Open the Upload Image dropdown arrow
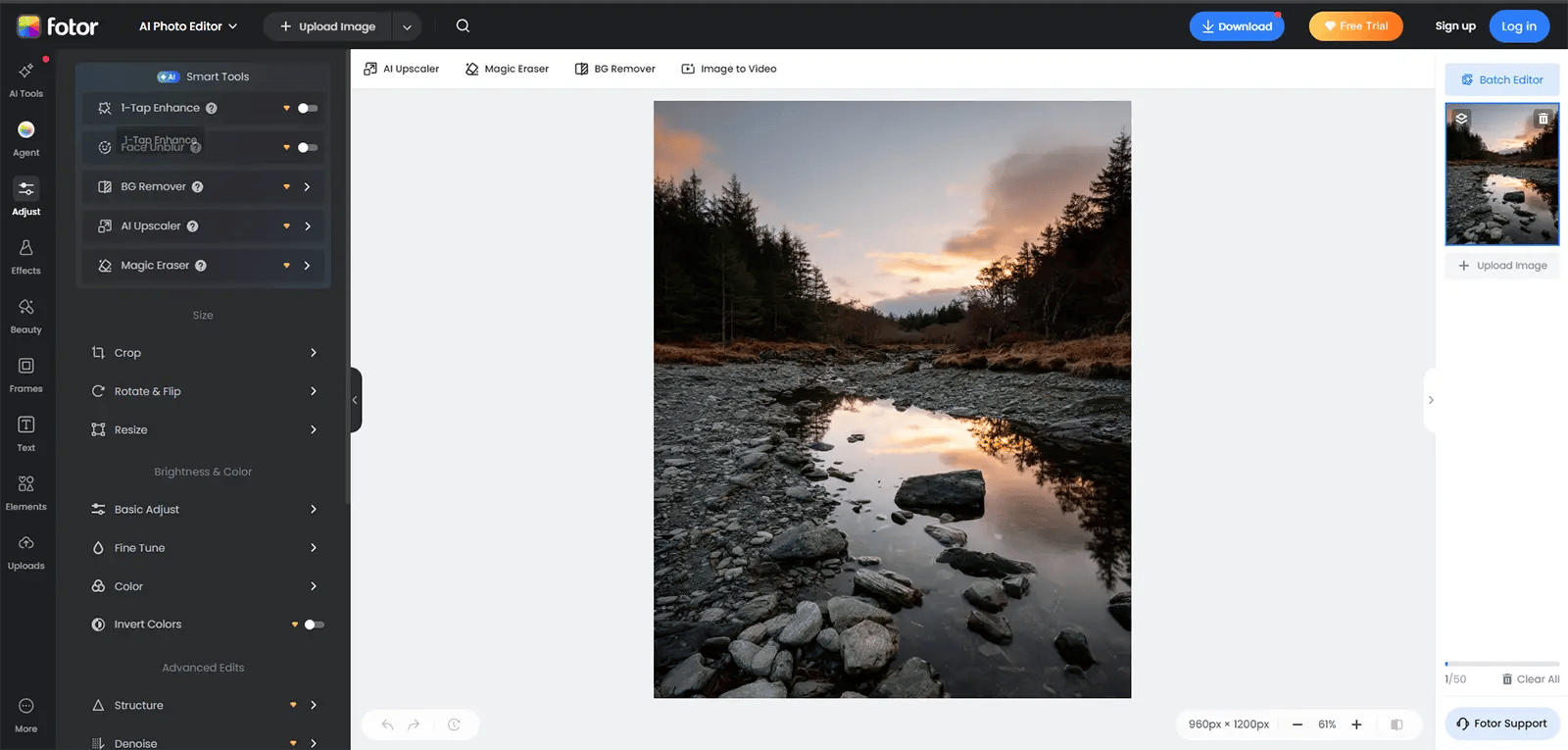 (x=407, y=26)
